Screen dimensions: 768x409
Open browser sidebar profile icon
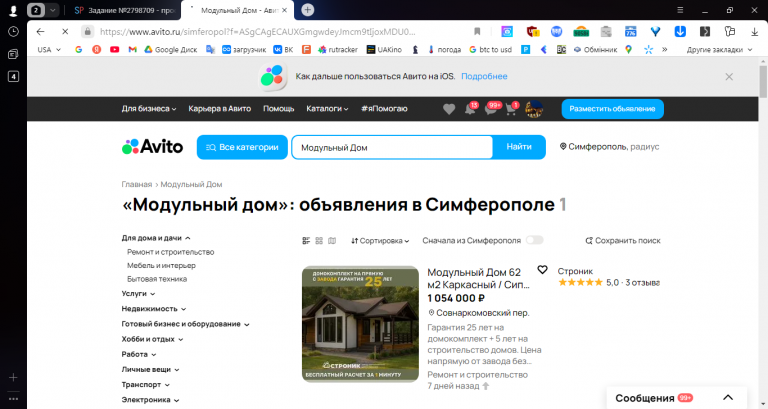tap(13, 10)
